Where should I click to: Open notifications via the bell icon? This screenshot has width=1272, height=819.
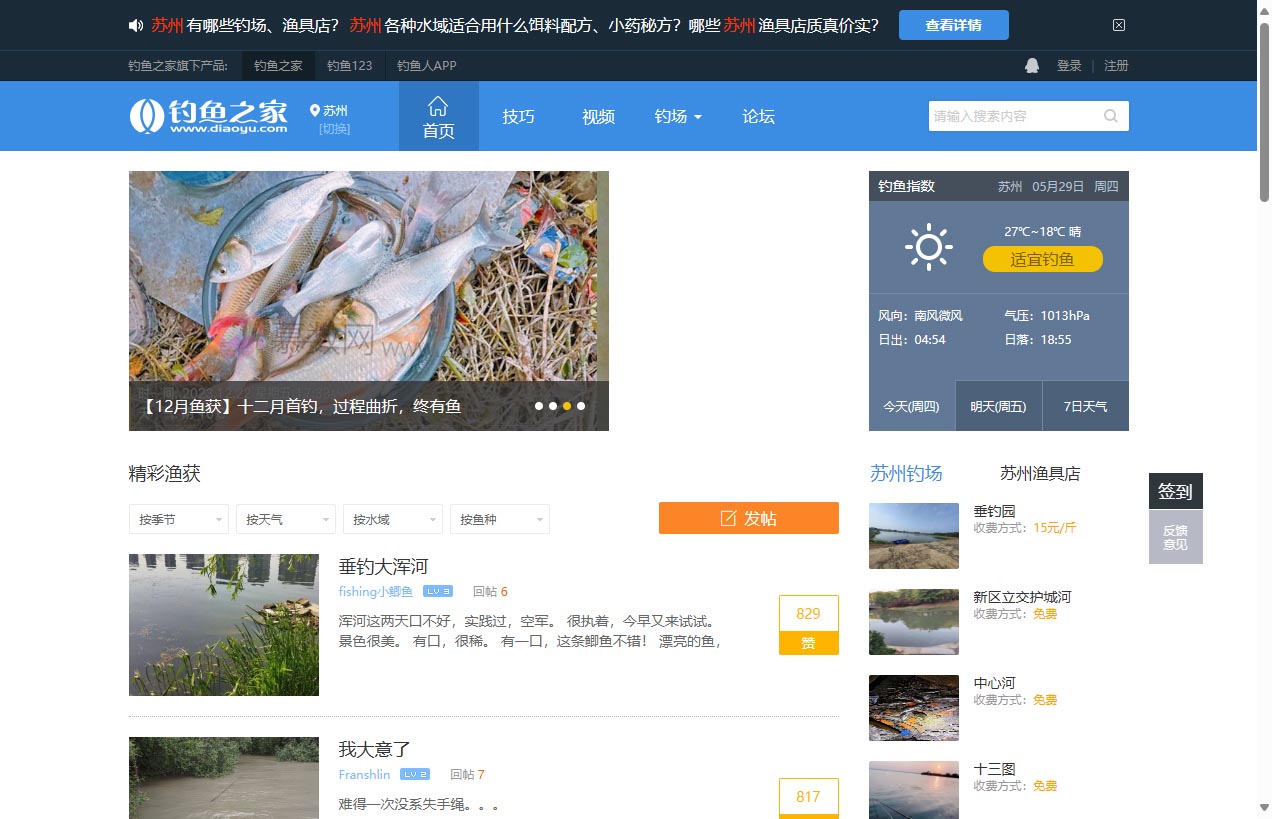[1031, 65]
